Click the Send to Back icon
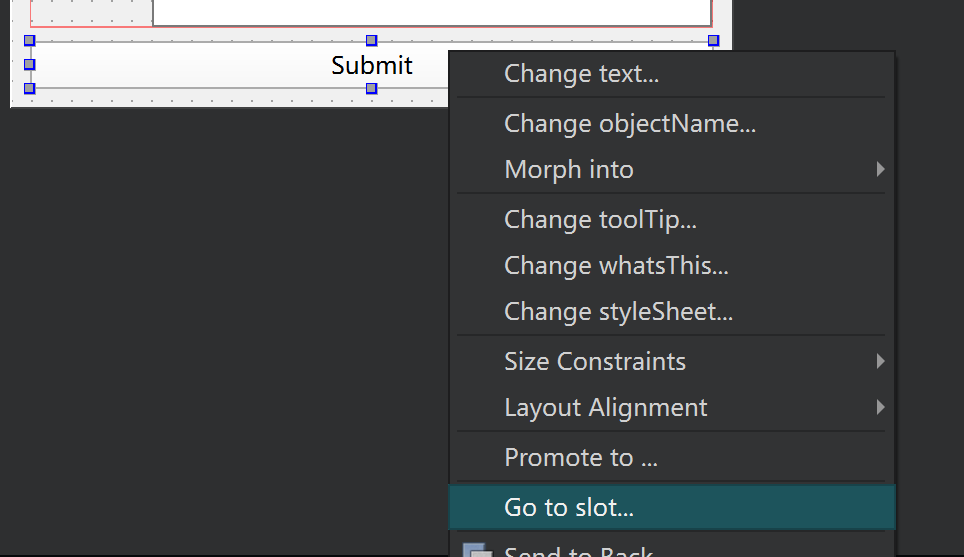964x557 pixels. [477, 551]
